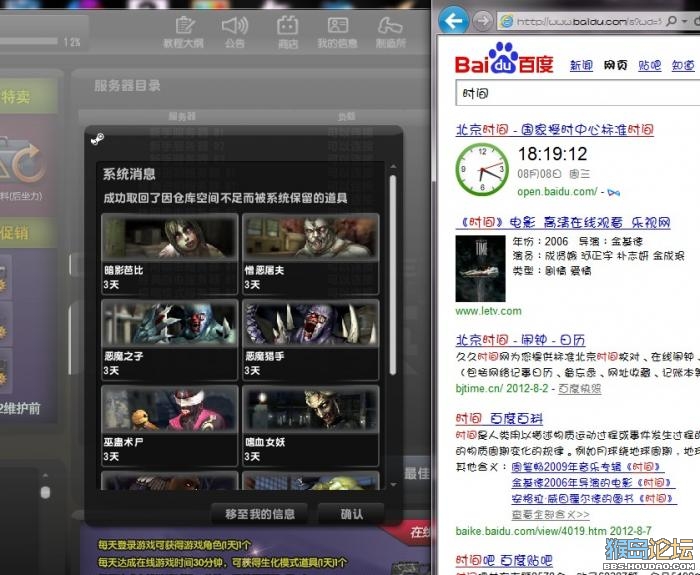The width and height of the screenshot is (700, 575).
Task: Open 安格拉·威因霍尔德的图书《时间》link
Action: point(594,498)
